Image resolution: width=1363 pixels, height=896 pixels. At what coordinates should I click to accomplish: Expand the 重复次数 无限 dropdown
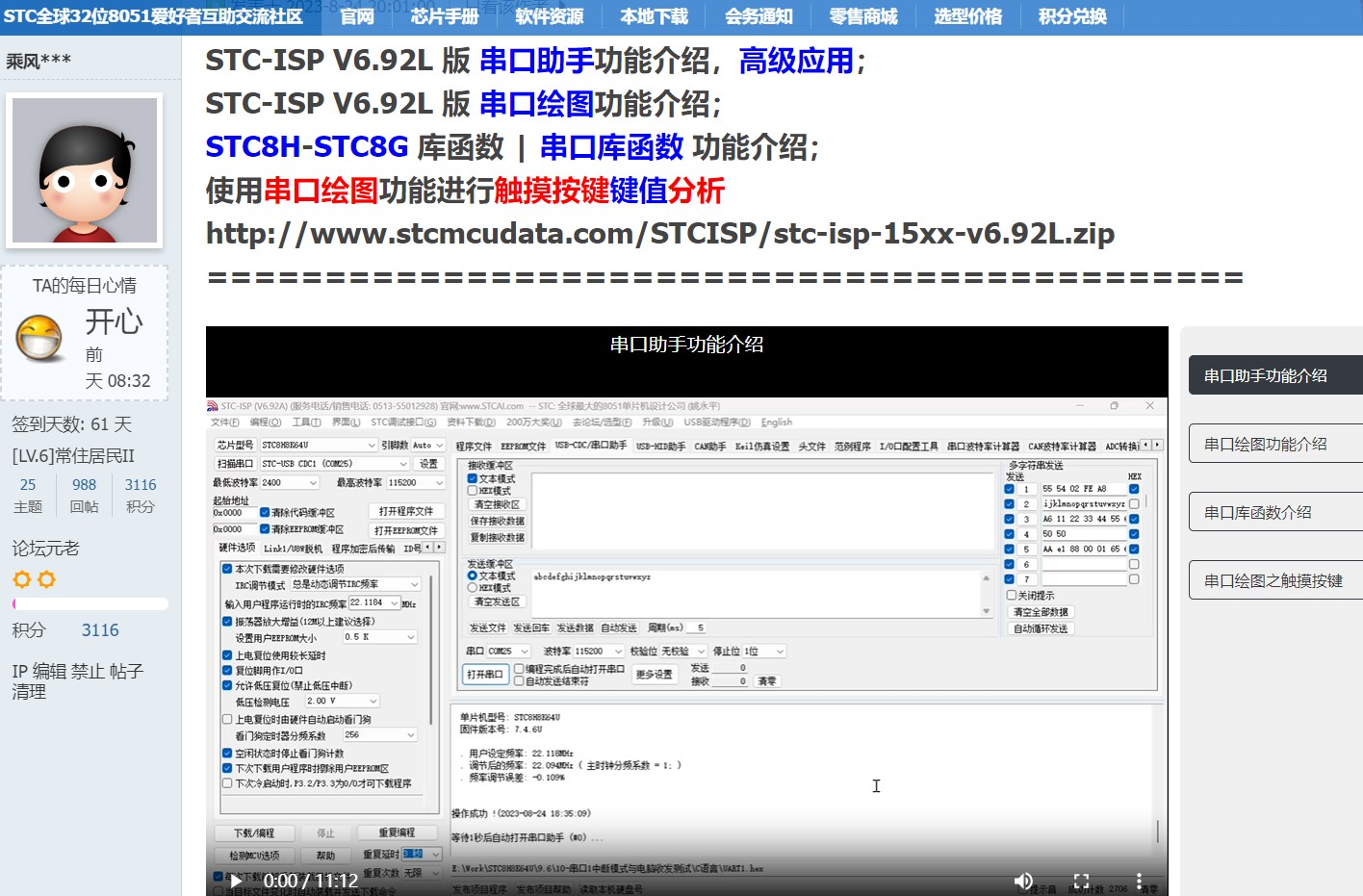(435, 873)
